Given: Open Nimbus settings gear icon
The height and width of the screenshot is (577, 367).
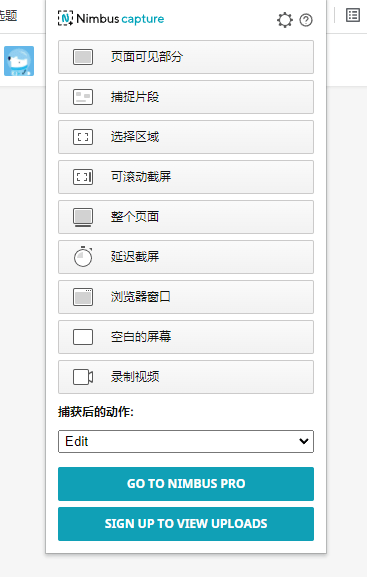Looking at the screenshot, I should [x=285, y=20].
